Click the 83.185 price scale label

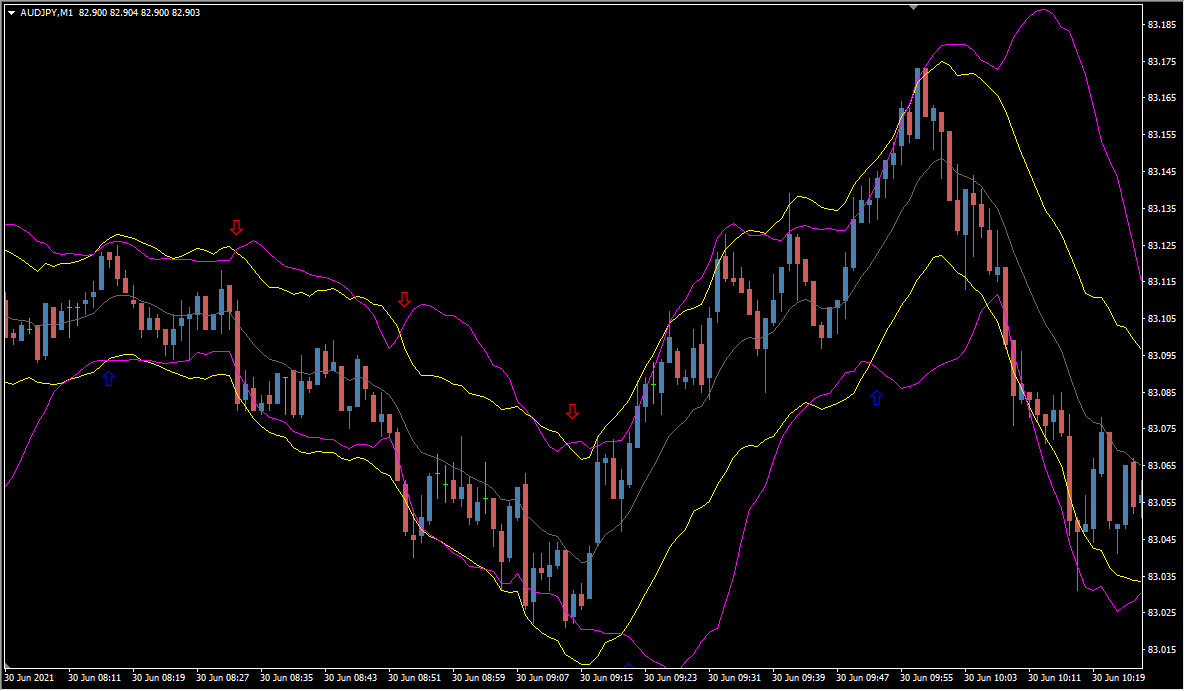pos(1162,25)
